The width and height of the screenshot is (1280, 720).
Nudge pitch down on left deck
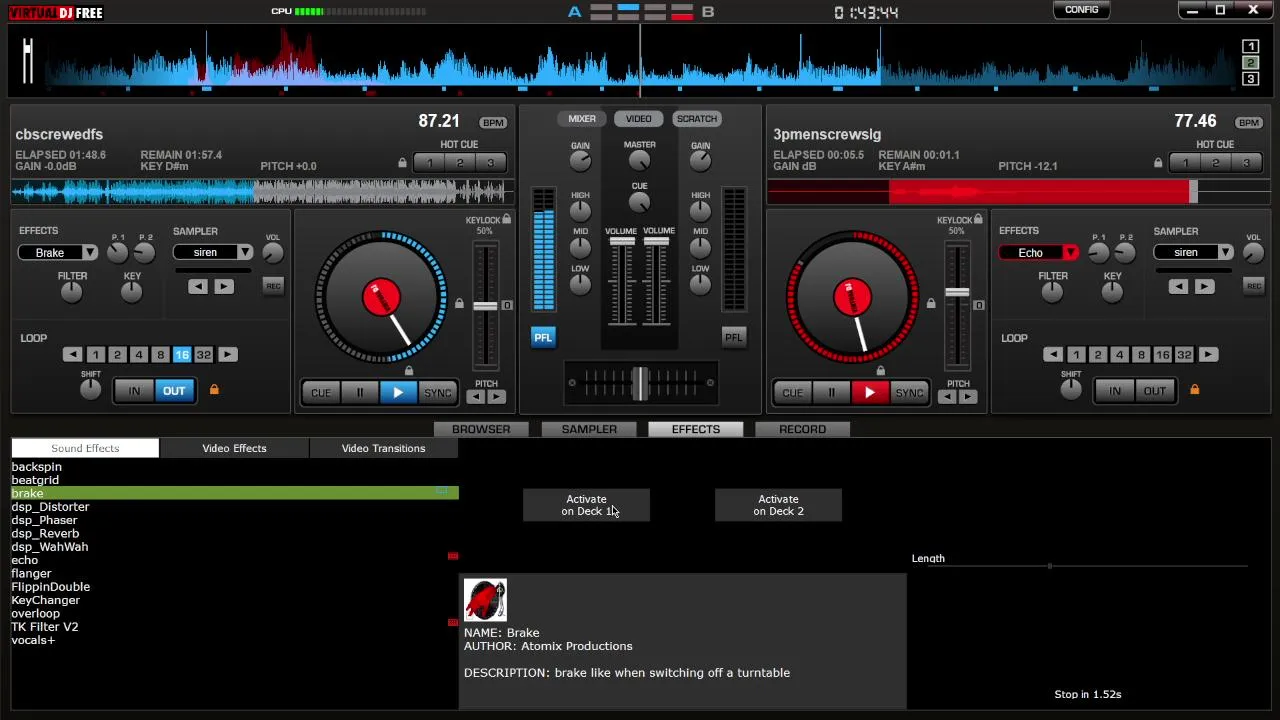(x=476, y=397)
